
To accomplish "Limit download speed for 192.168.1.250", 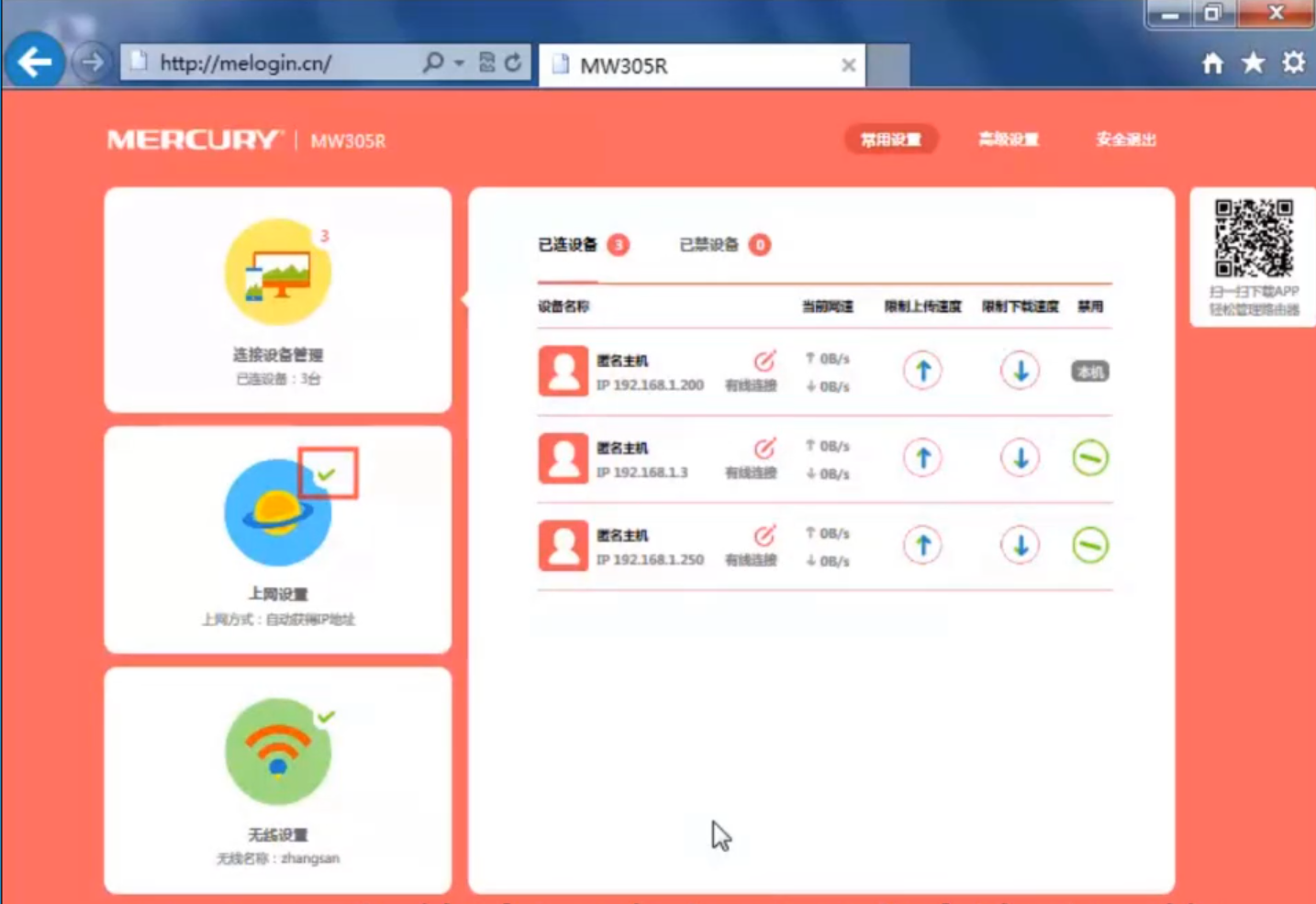I will pos(1020,545).
